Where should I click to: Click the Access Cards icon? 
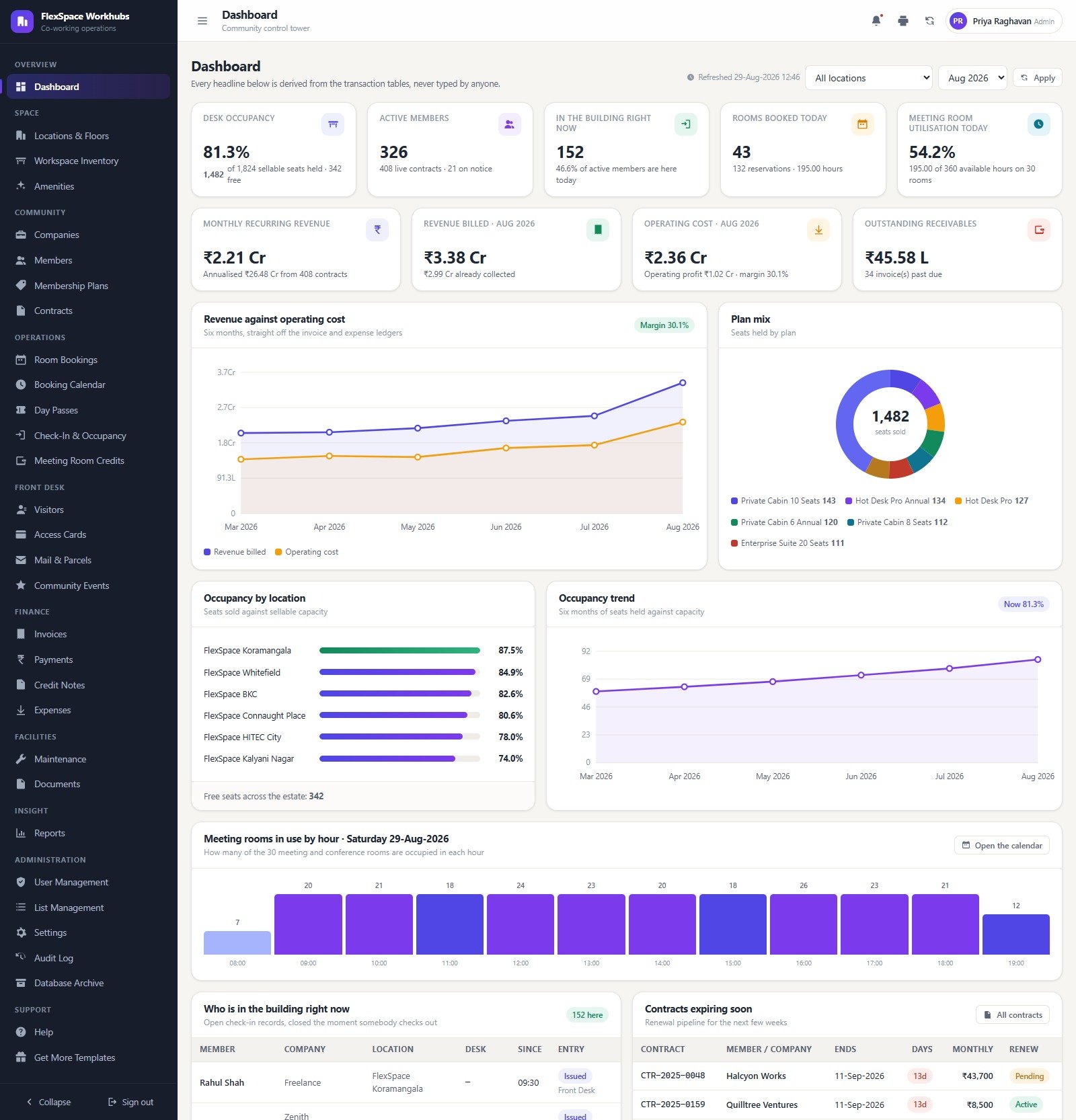click(x=21, y=534)
